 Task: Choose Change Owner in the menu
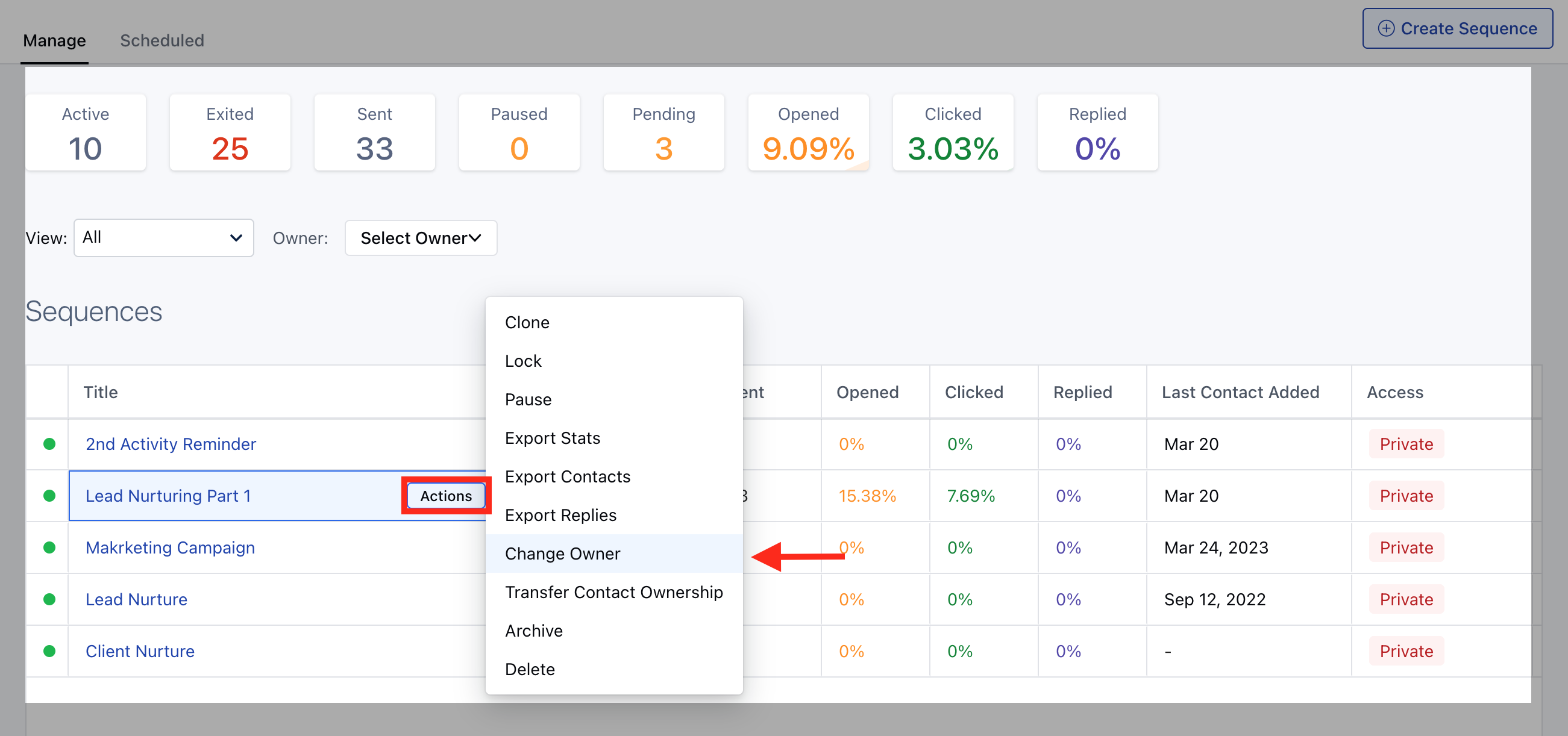tap(613, 554)
